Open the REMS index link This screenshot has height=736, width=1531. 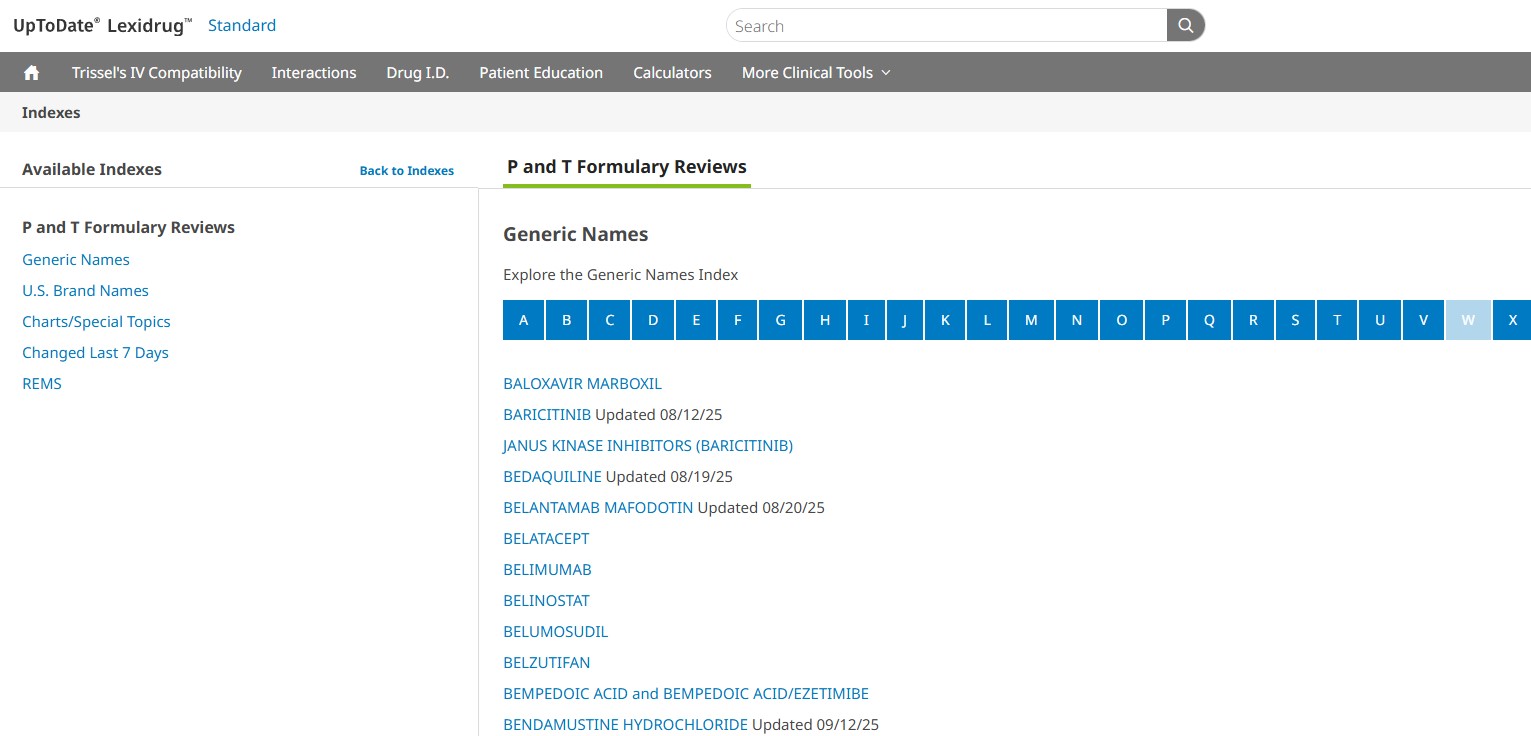pos(42,384)
